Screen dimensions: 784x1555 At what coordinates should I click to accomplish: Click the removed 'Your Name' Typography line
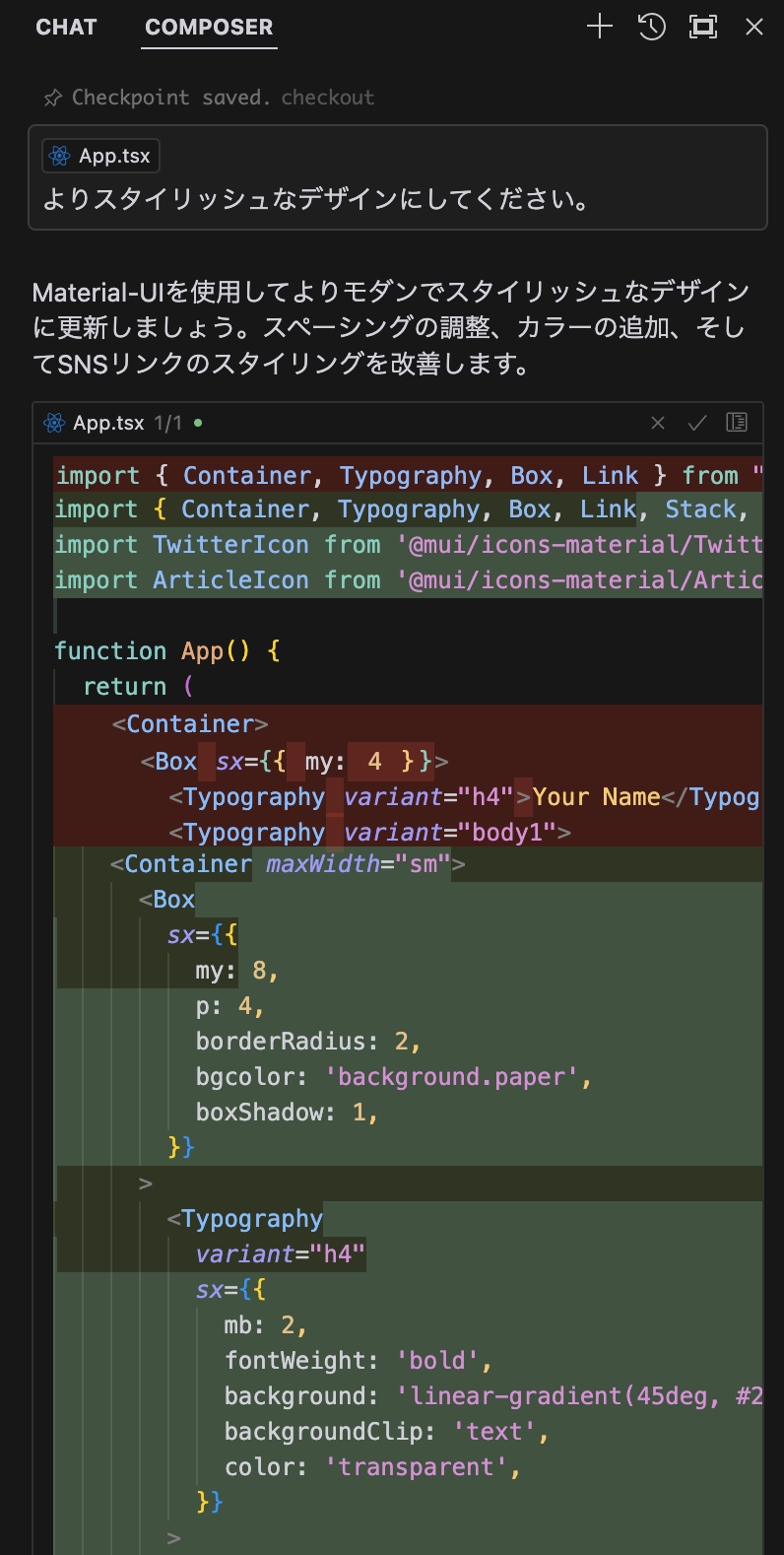pyautogui.click(x=465, y=797)
